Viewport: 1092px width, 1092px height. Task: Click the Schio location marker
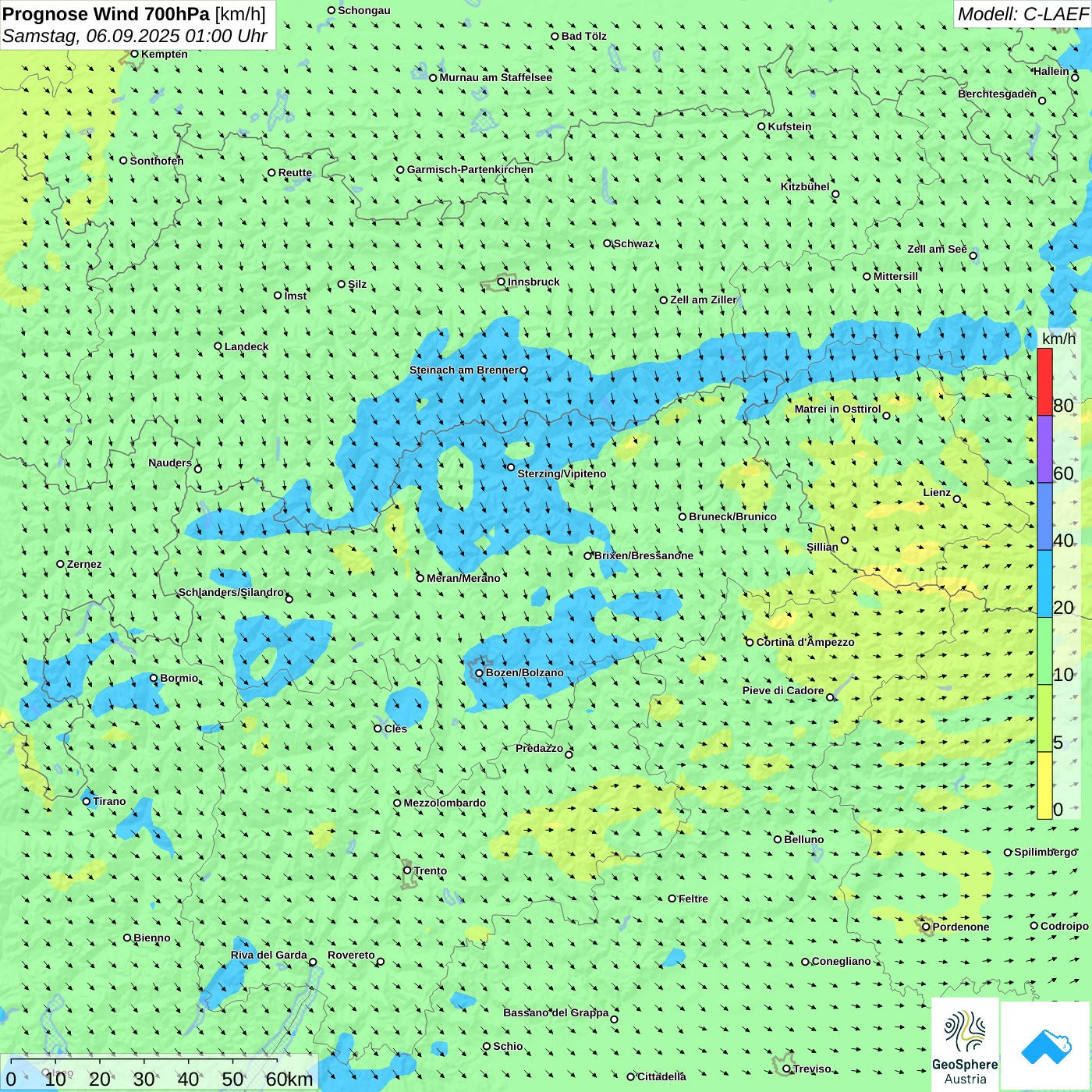click(487, 1046)
